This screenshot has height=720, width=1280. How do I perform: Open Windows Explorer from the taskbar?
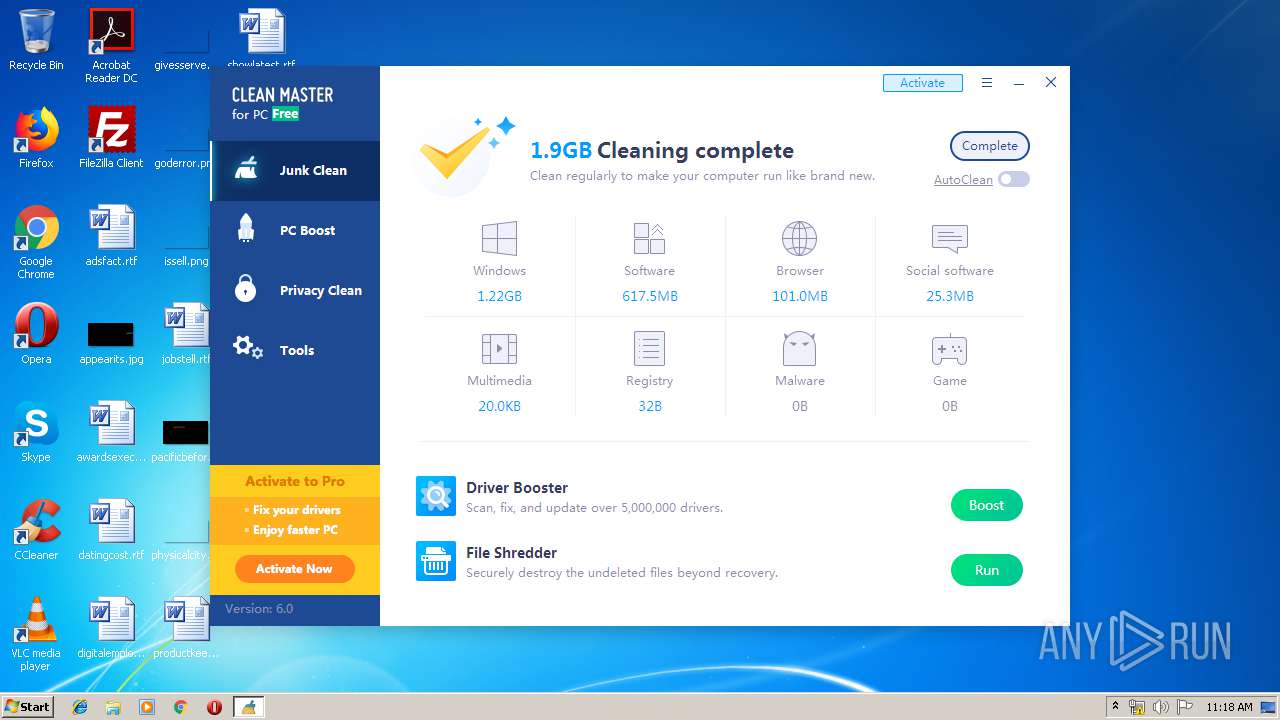coord(113,707)
